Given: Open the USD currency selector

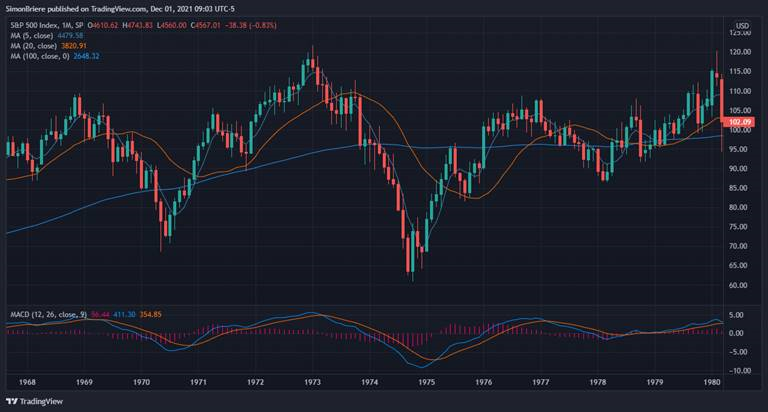Looking at the screenshot, I should tap(742, 25).
